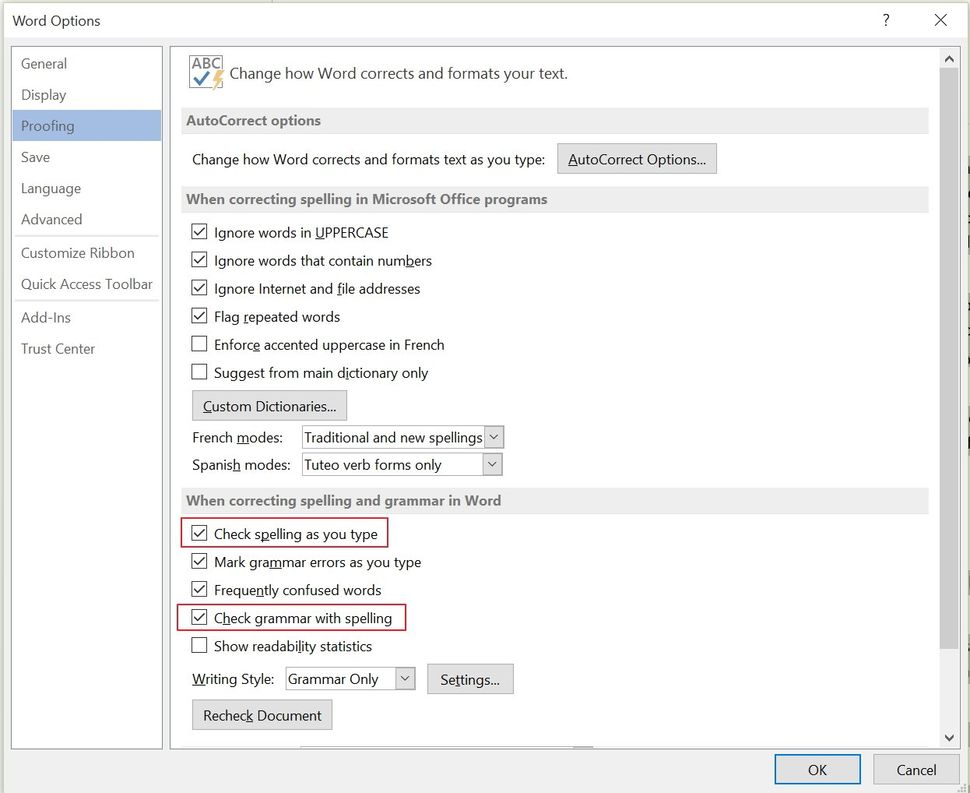Toggle Frequently confused words
The height and width of the screenshot is (793, 970).
pos(199,589)
